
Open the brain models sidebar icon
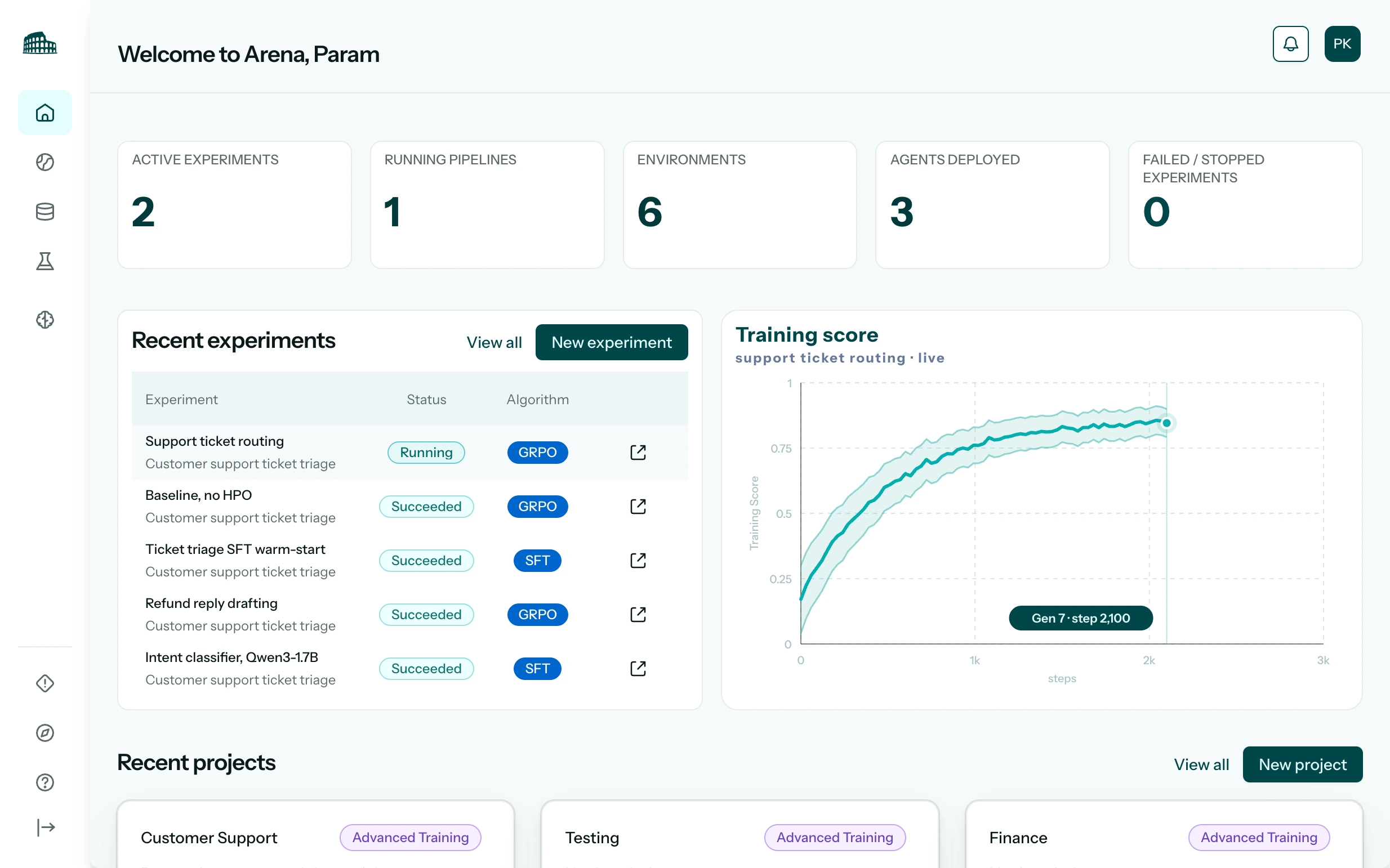[45, 320]
